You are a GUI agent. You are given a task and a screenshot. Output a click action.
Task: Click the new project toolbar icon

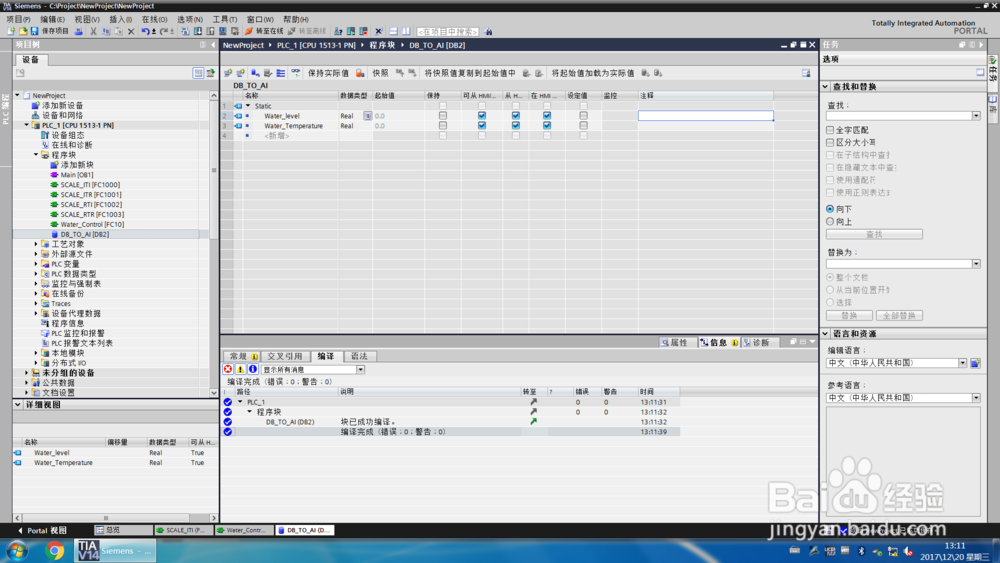coord(11,31)
